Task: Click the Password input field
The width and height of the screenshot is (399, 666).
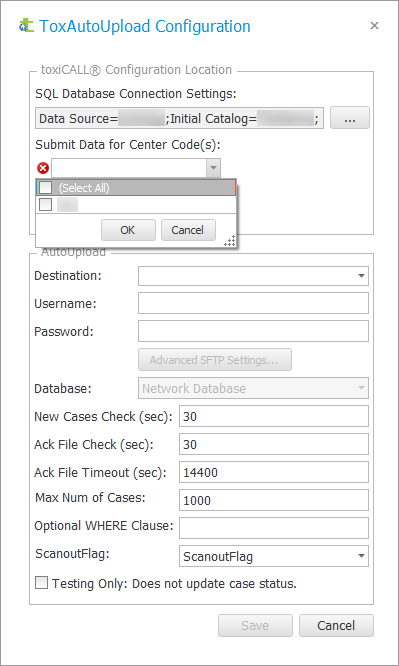Action: (x=253, y=331)
